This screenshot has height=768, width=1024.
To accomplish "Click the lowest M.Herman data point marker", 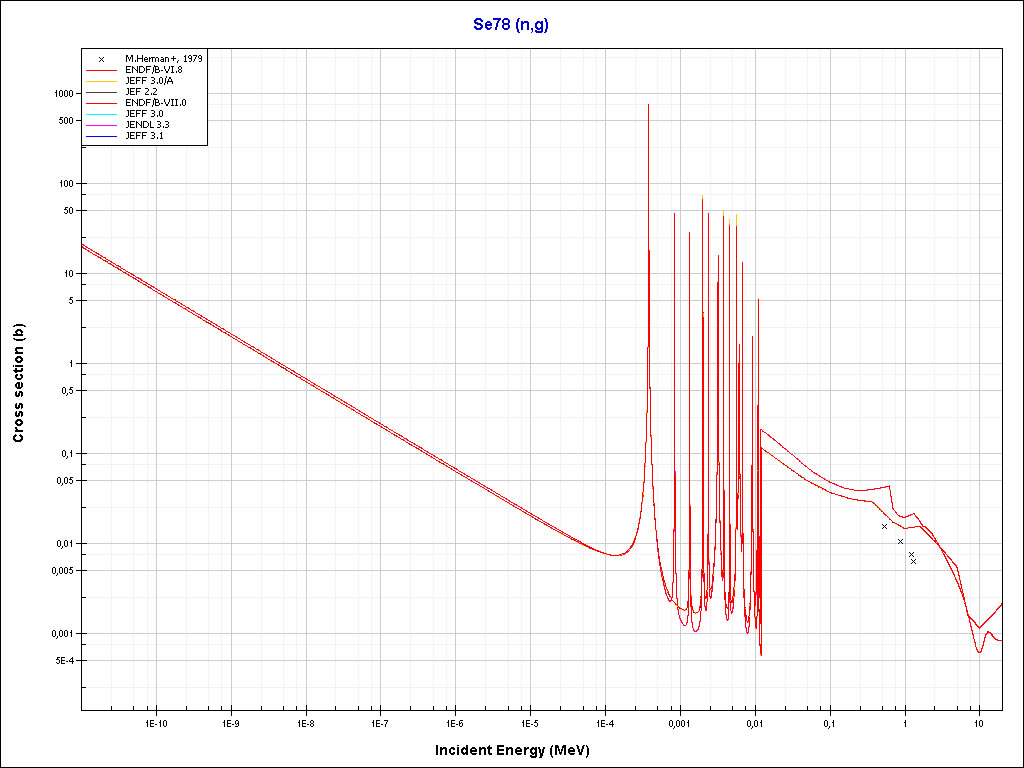I will tap(913, 562).
